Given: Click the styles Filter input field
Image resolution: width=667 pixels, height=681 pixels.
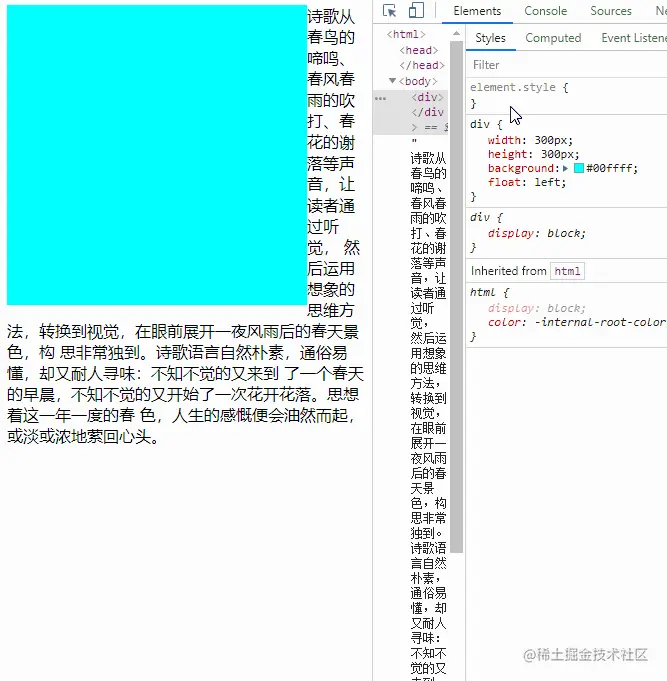Looking at the screenshot, I should click(567, 65).
